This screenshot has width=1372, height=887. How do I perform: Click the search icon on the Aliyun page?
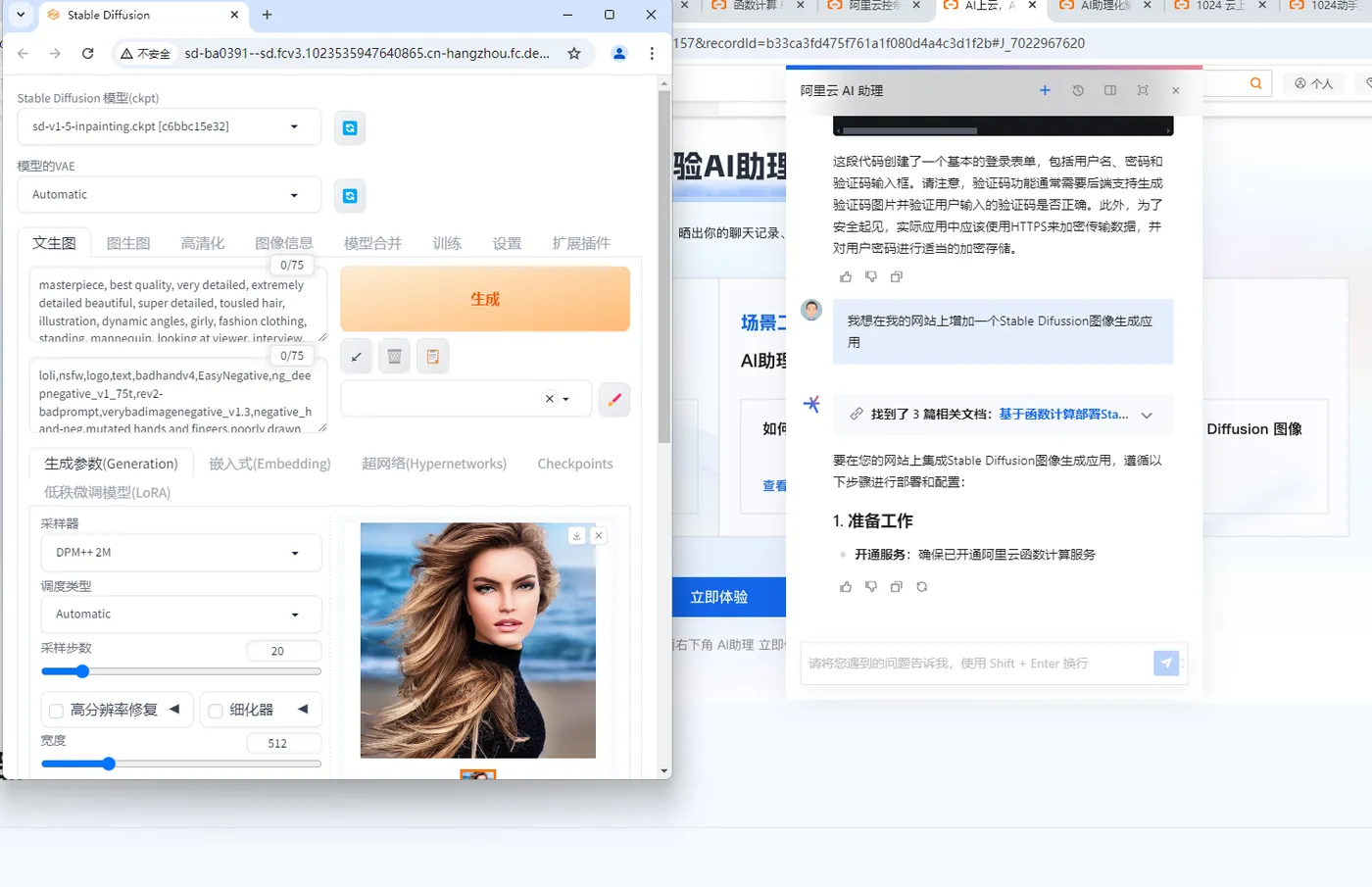click(x=1255, y=84)
